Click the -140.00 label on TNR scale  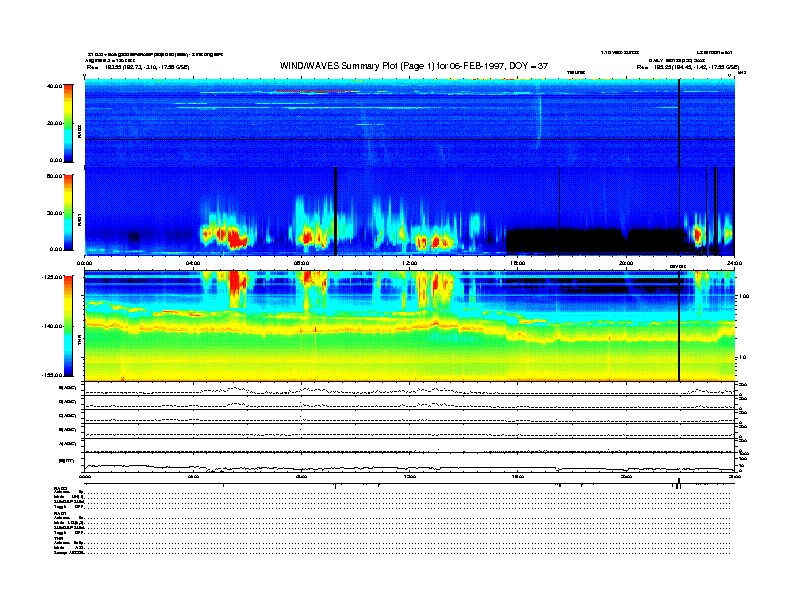52,326
